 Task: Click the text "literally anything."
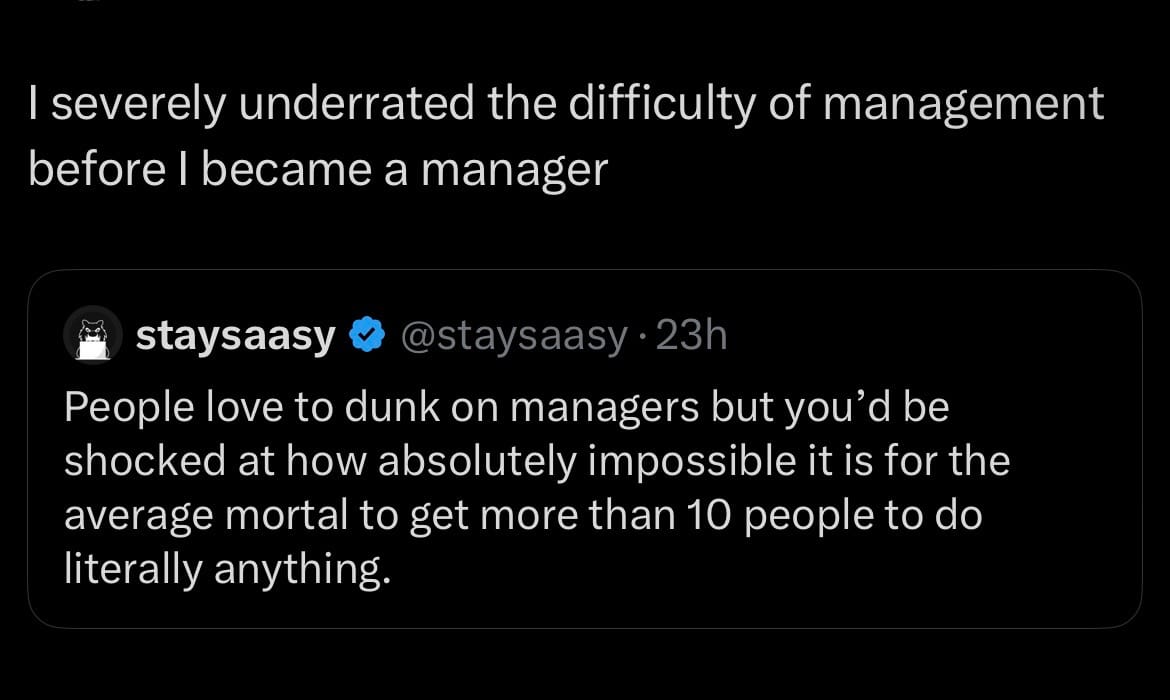[225, 570]
